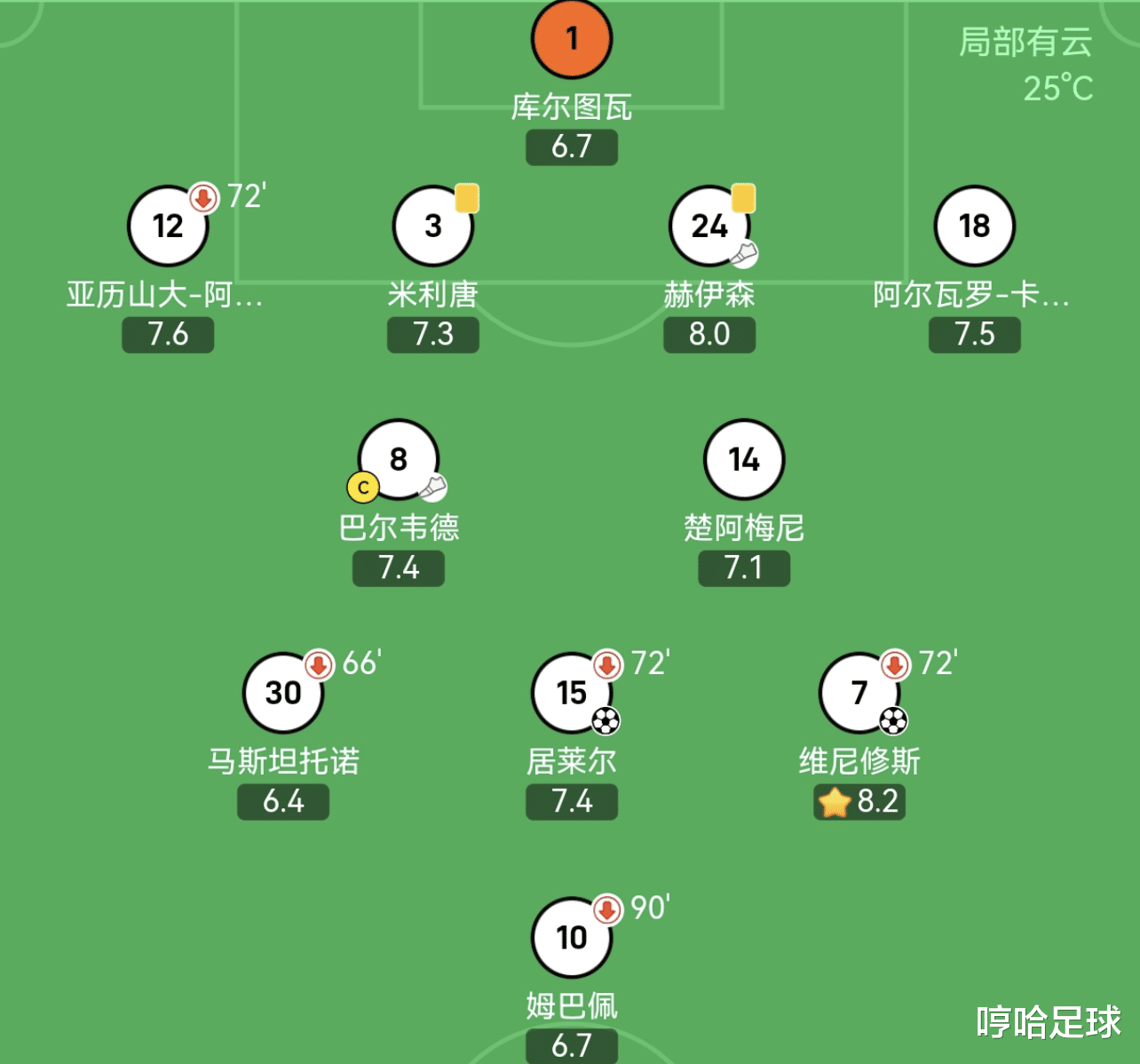Click goalkeeper 库尔图瓦's orange number 1 badge
The image size is (1140, 1064).
coord(572,38)
